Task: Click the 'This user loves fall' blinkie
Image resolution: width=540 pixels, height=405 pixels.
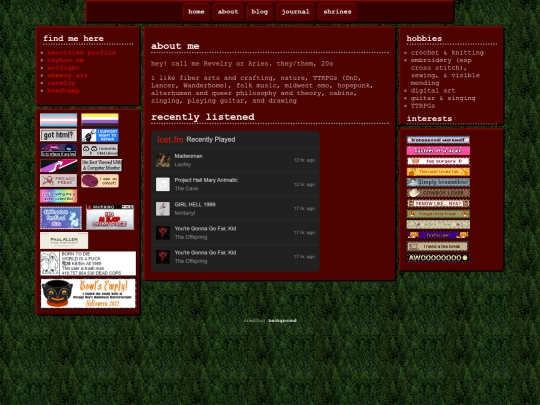Action: point(438,172)
